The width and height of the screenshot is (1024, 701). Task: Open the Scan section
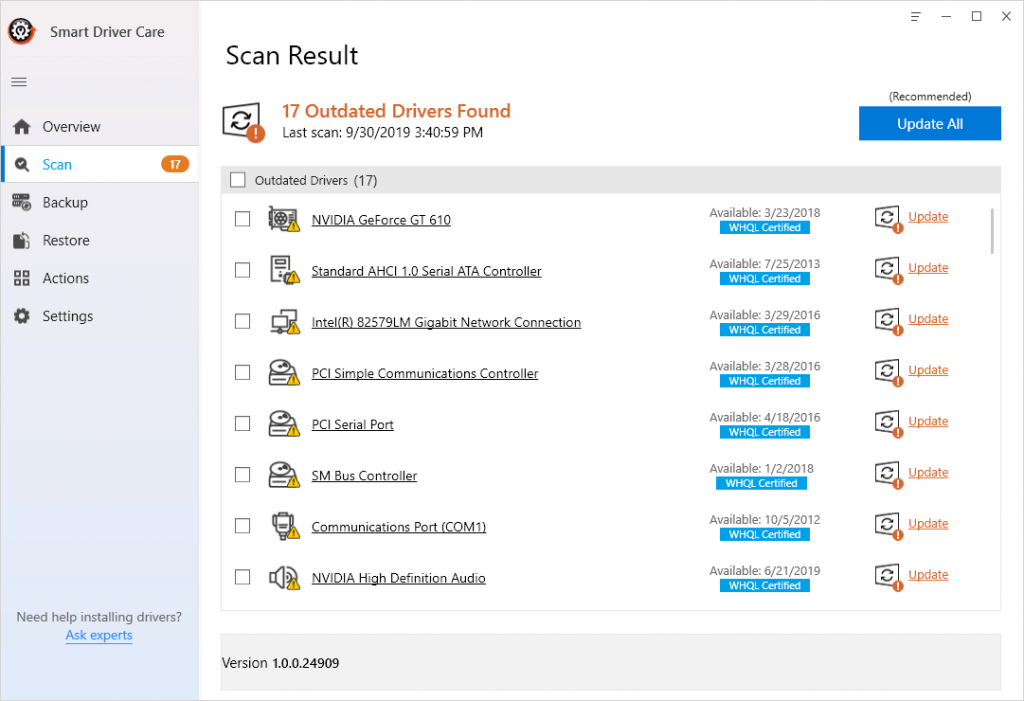coord(100,165)
